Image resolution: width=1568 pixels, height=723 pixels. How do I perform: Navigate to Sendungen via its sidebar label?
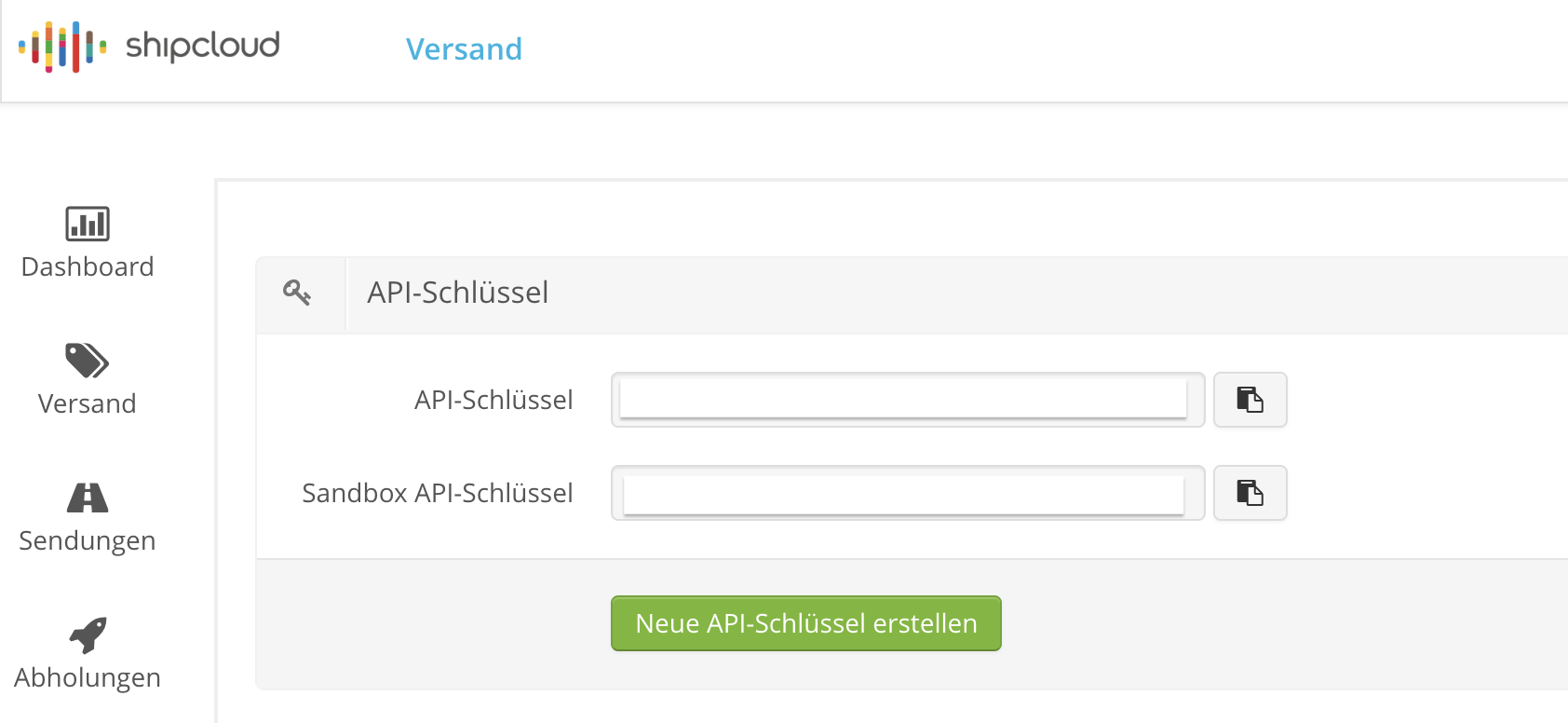(87, 539)
